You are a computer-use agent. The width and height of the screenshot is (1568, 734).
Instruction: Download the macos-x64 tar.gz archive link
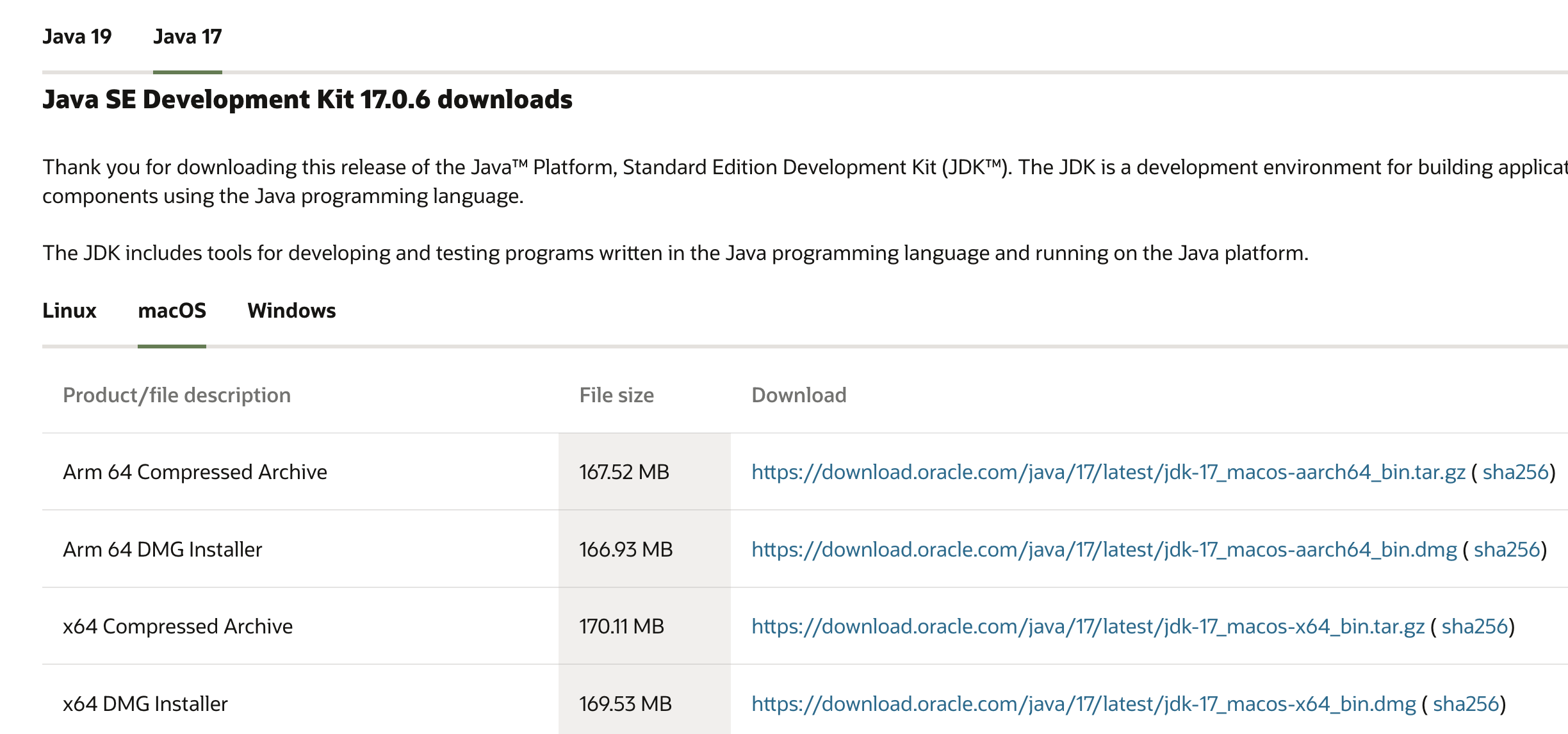[1088, 626]
